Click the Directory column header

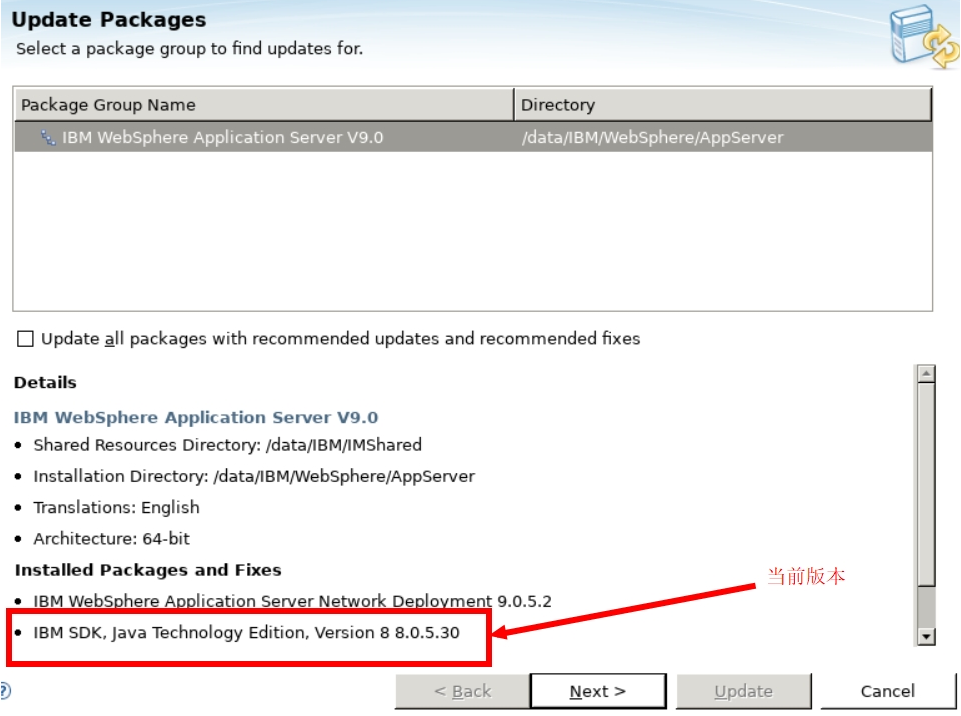(723, 105)
